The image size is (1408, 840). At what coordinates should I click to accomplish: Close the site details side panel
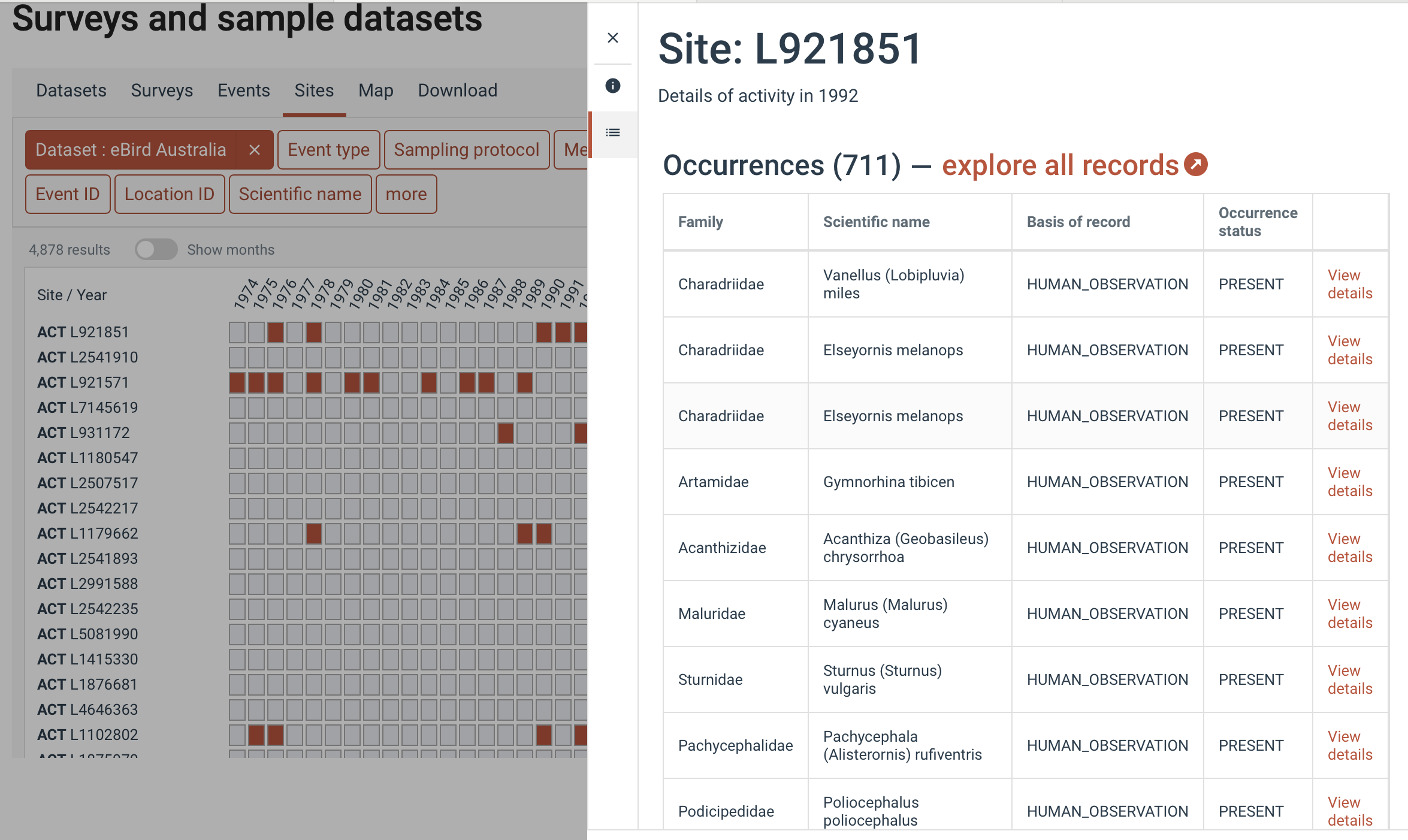pos(612,38)
